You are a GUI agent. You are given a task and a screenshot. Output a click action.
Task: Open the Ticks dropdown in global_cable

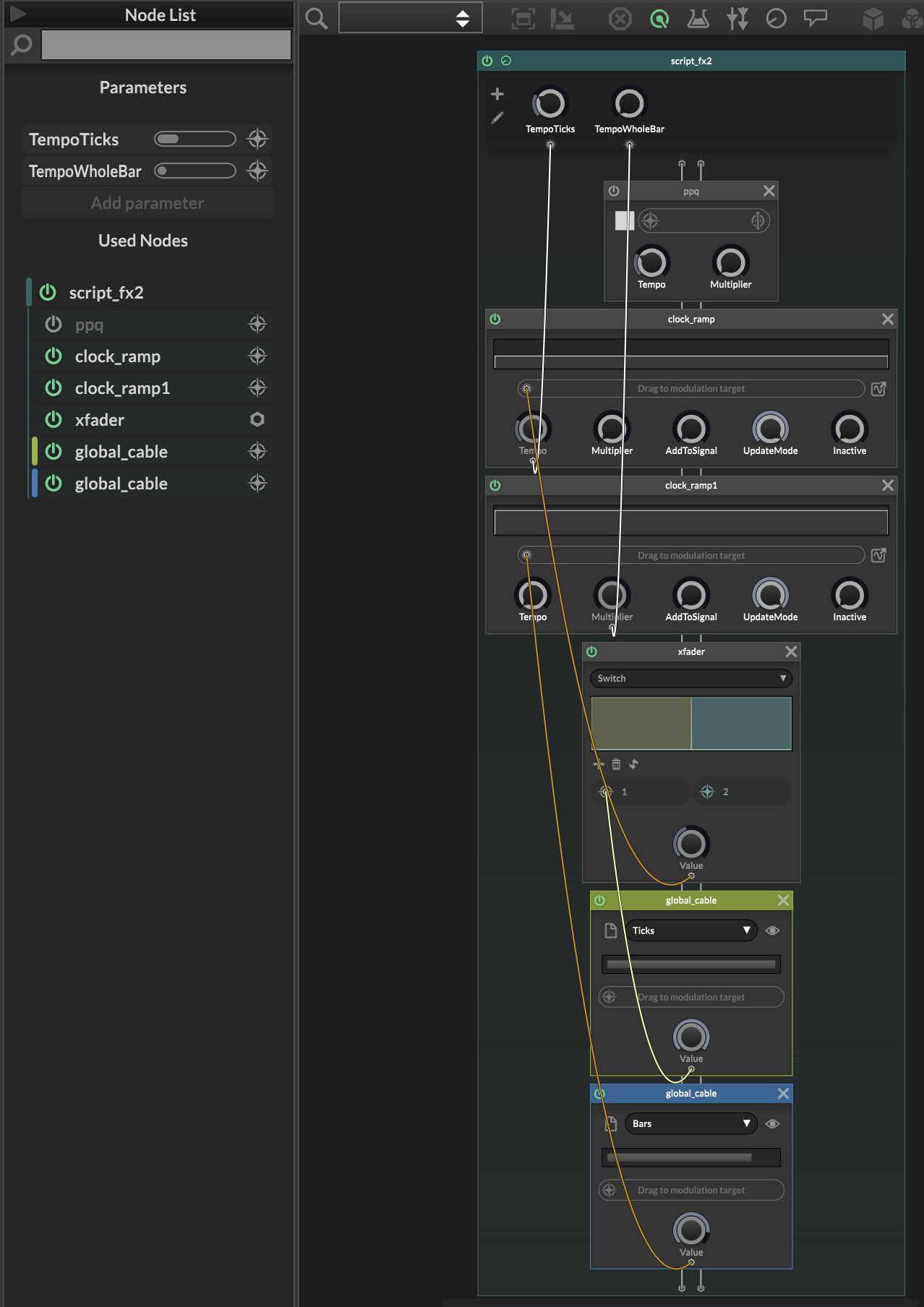coord(690,930)
